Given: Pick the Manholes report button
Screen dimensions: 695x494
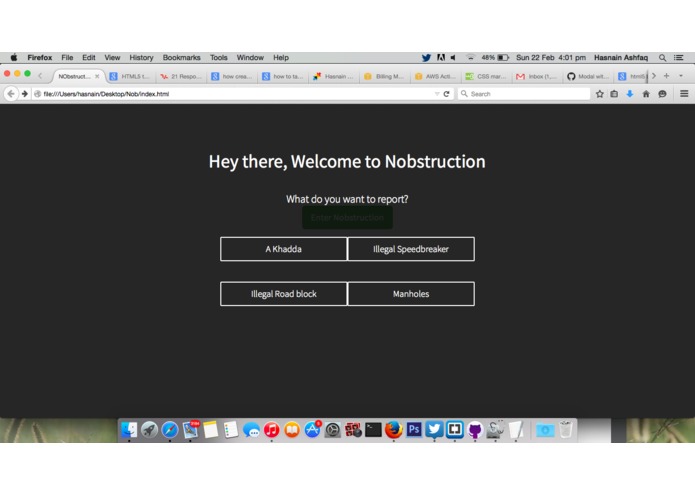Looking at the screenshot, I should [x=411, y=294].
